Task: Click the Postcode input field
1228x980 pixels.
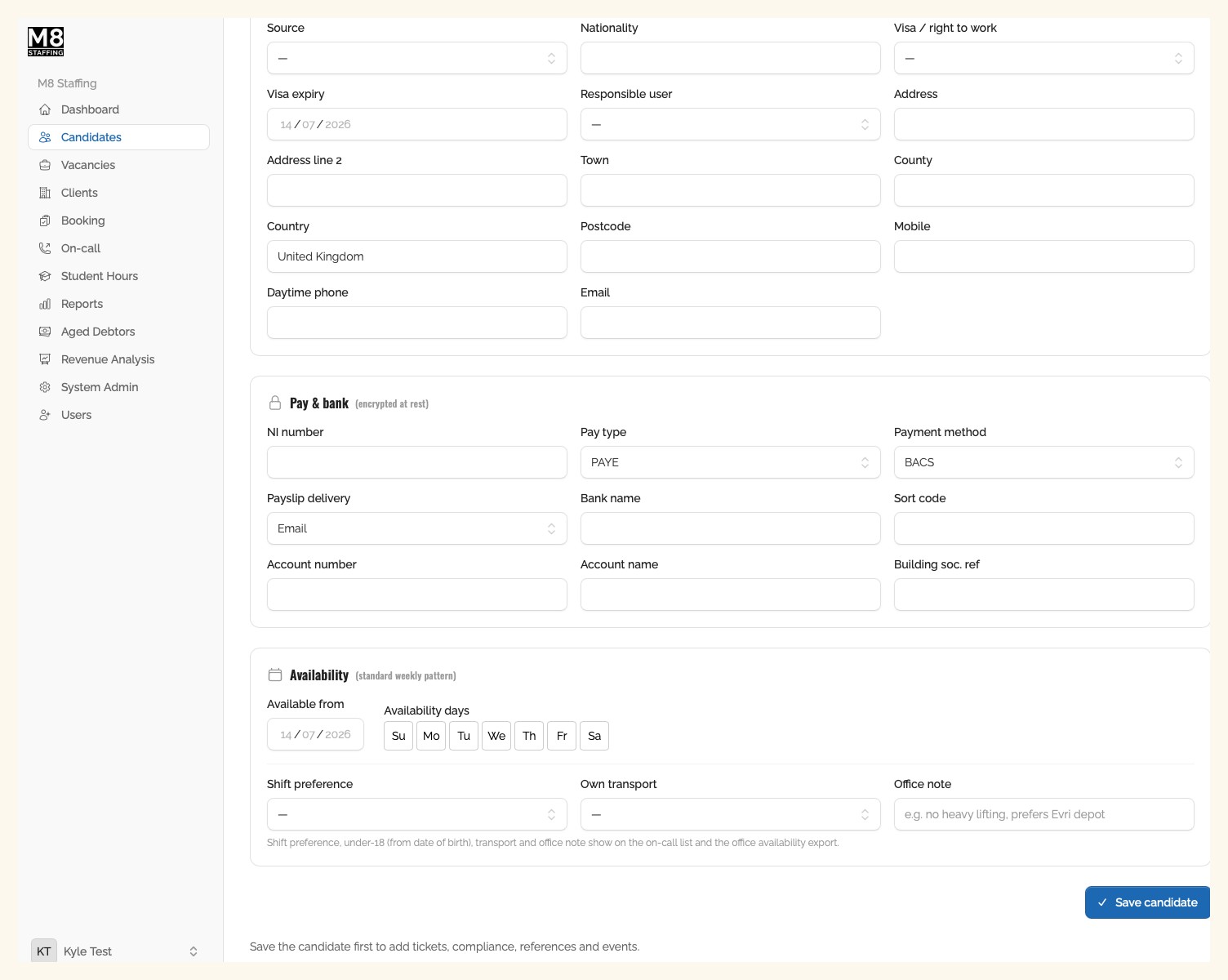Action: tap(731, 256)
